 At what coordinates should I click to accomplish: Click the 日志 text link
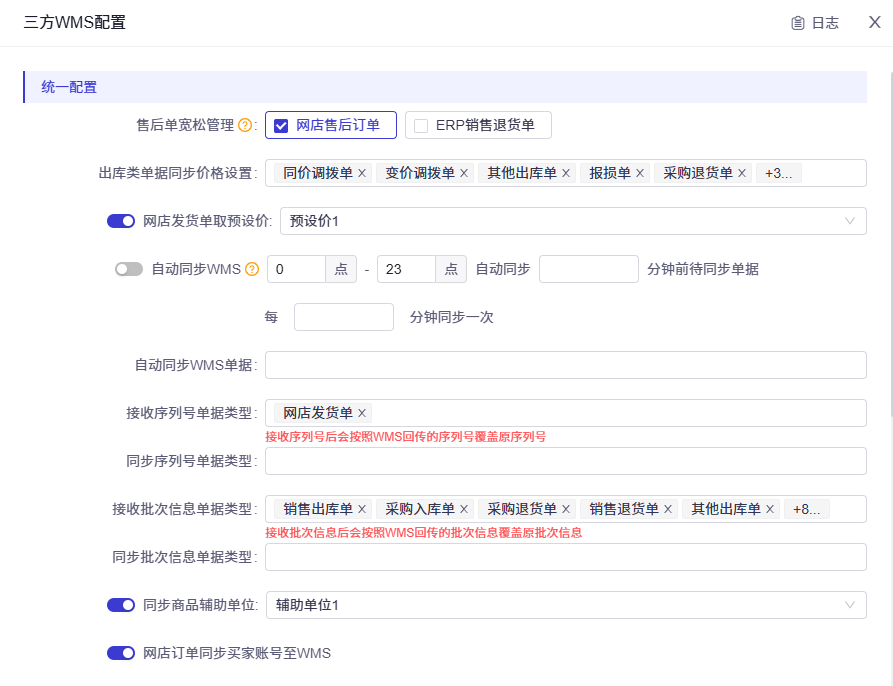click(x=825, y=23)
